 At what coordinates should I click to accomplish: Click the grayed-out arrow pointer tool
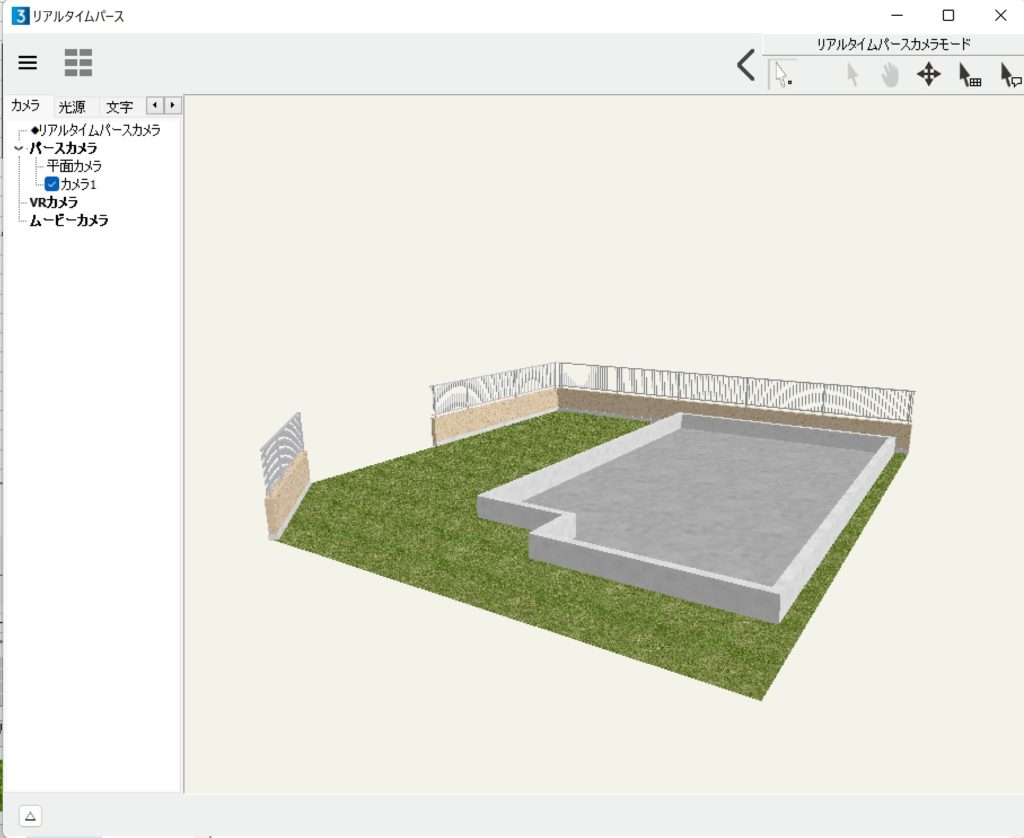coord(852,75)
